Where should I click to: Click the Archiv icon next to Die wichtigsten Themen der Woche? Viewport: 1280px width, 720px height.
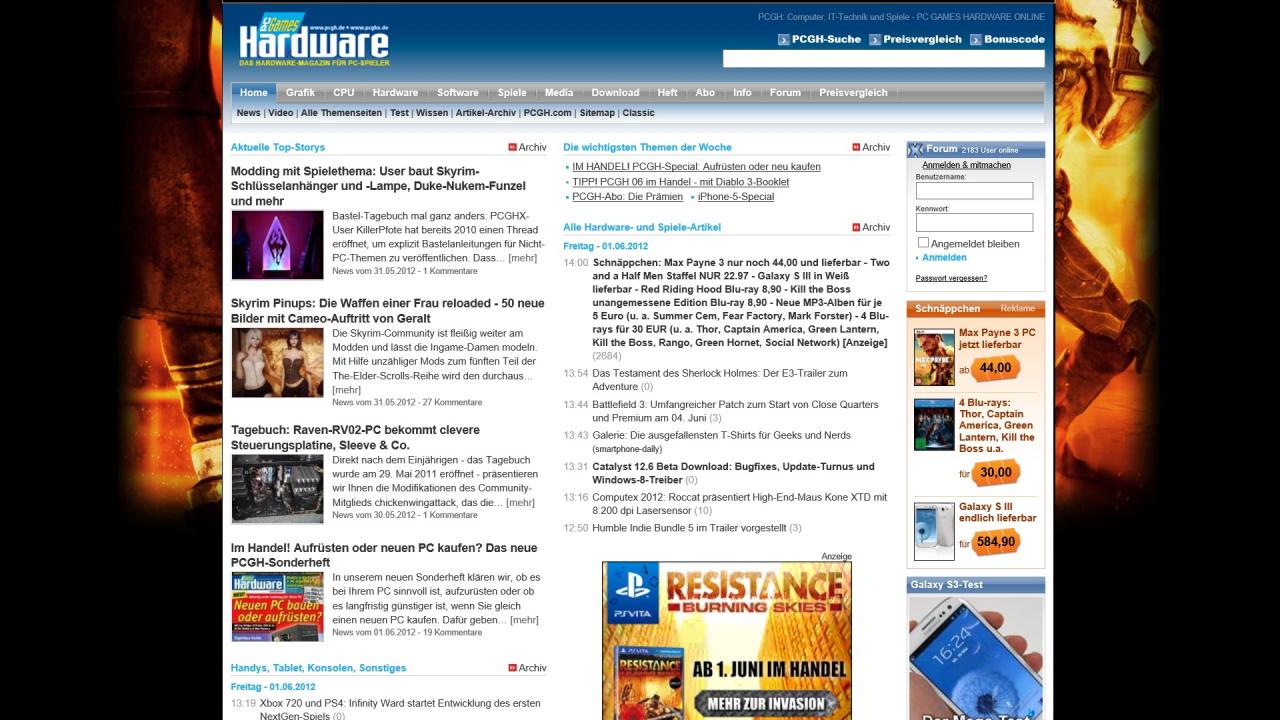(856, 147)
